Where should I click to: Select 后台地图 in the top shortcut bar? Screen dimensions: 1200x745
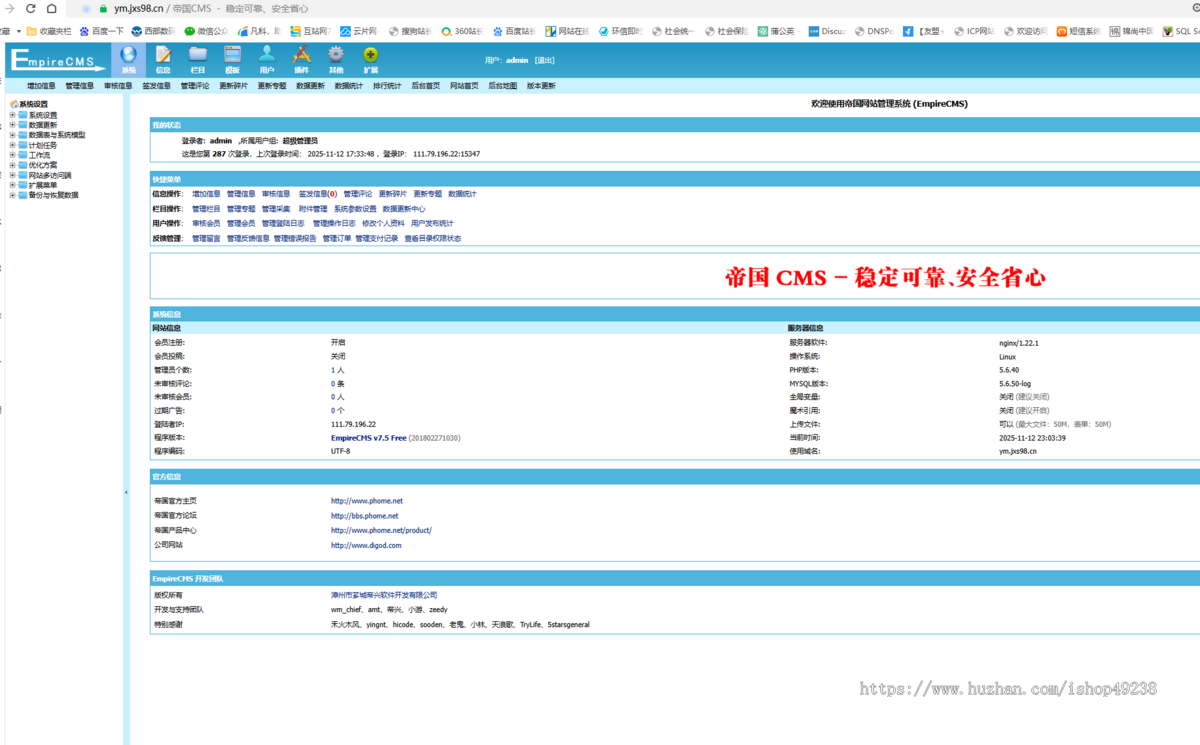coord(503,86)
